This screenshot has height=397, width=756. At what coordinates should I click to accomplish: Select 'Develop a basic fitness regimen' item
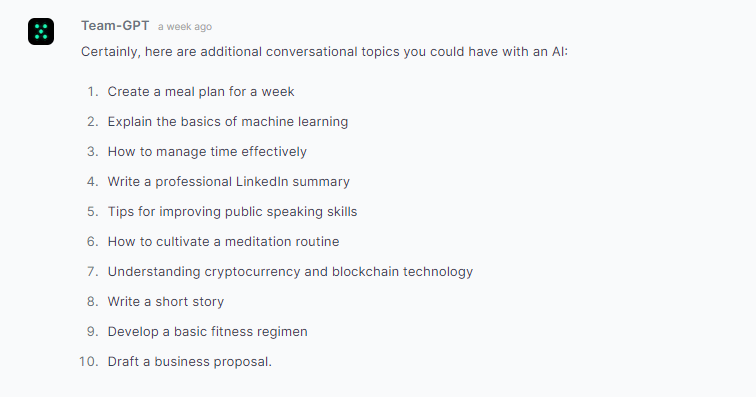[207, 331]
